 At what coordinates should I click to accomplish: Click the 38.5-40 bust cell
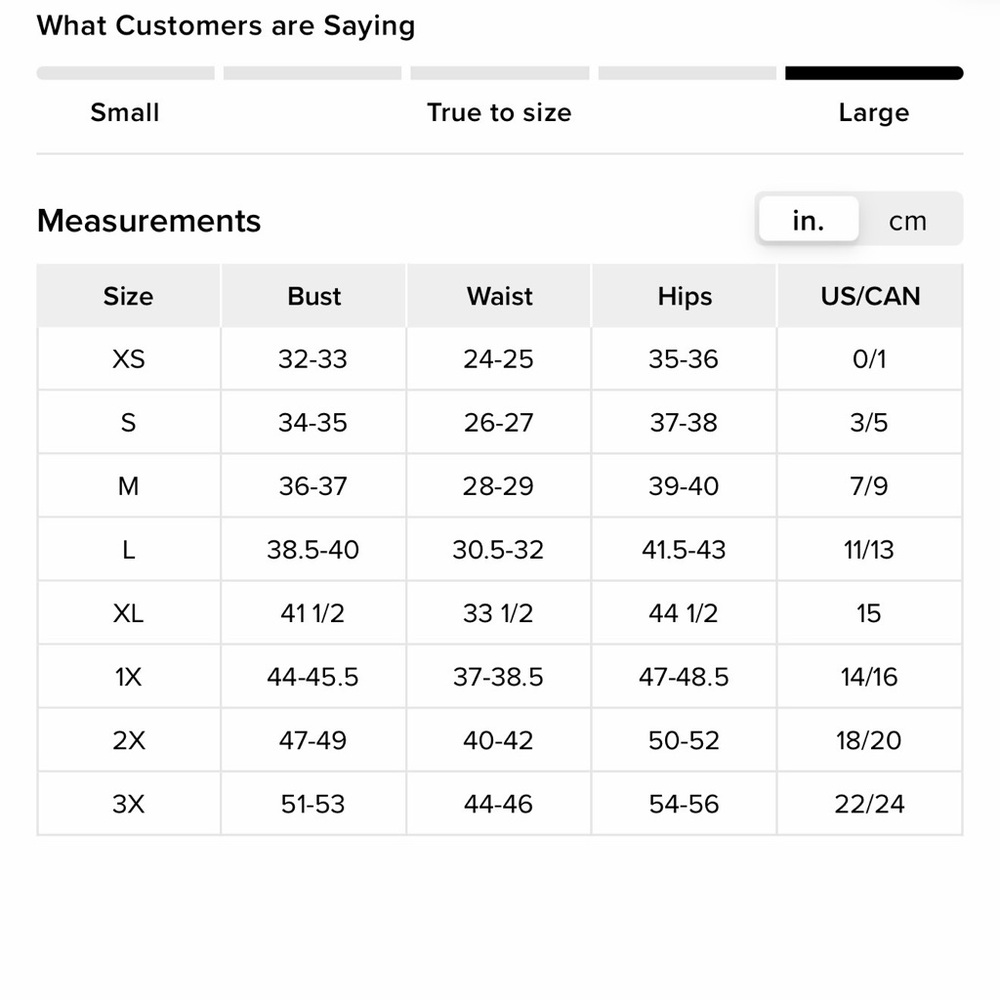313,550
